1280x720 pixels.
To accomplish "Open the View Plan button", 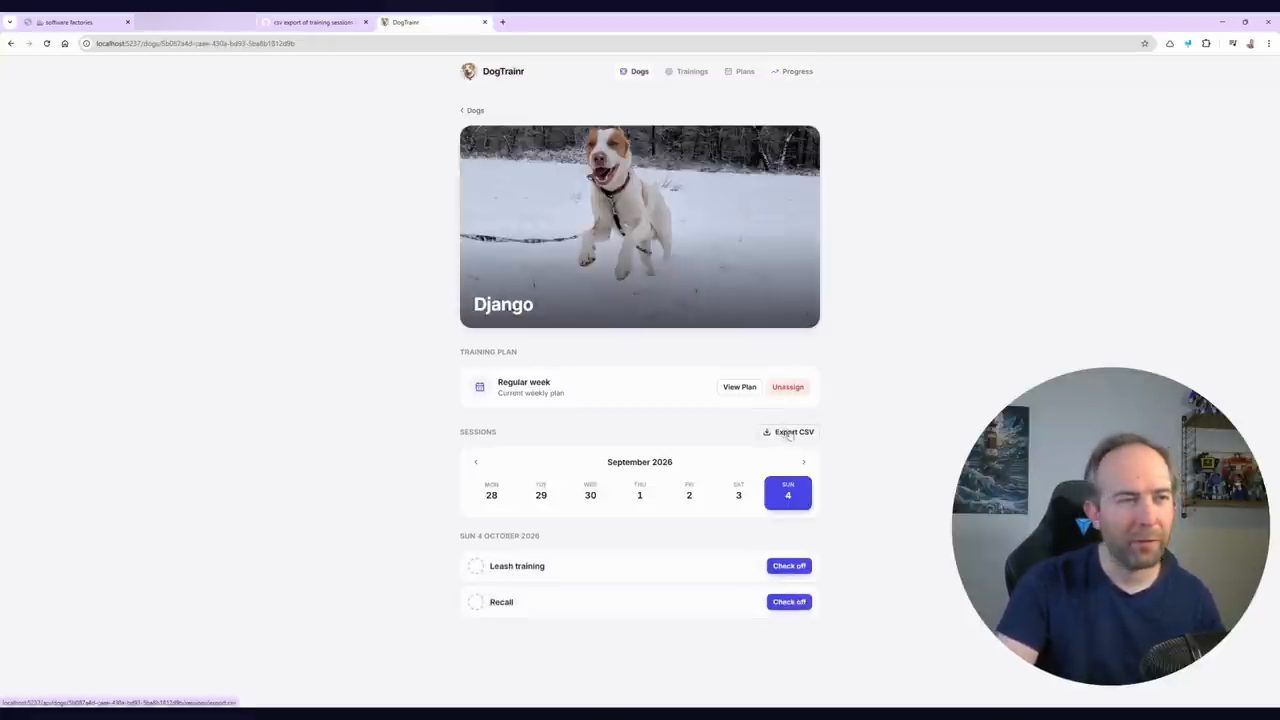I will coord(740,387).
